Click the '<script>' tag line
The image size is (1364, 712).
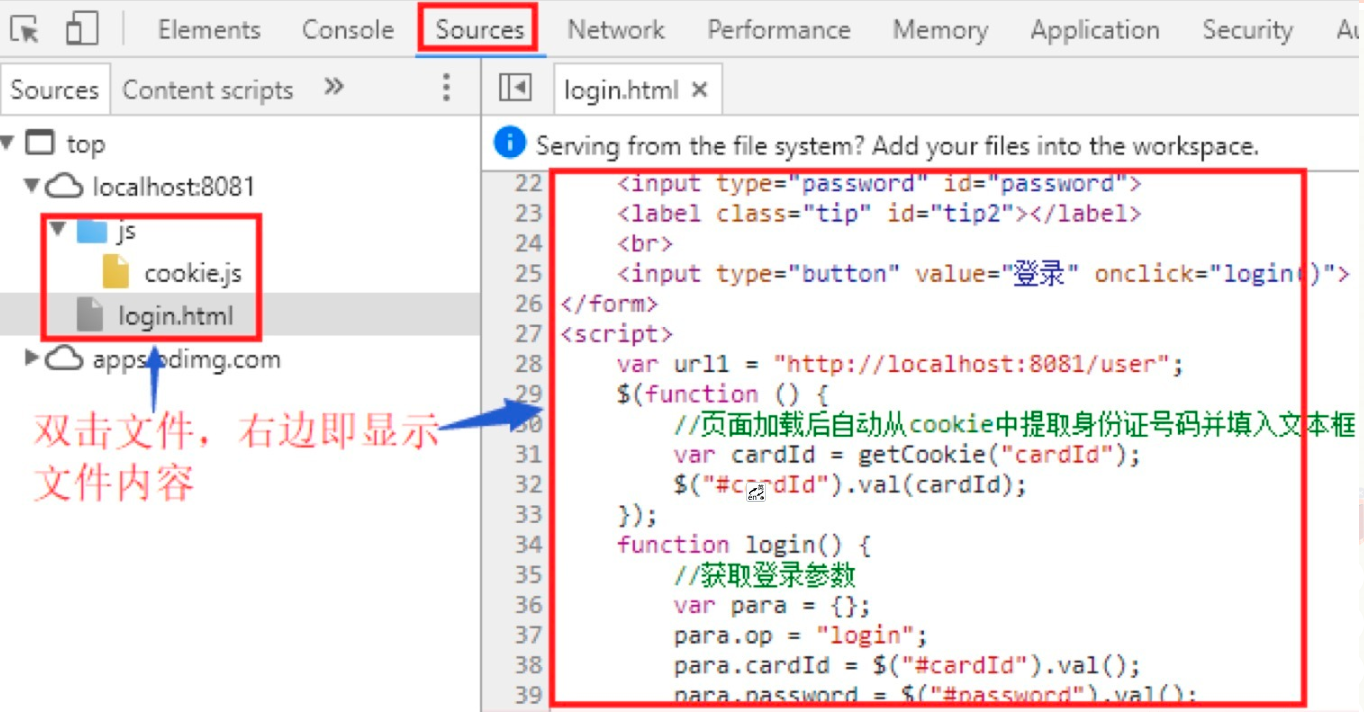tap(617, 334)
